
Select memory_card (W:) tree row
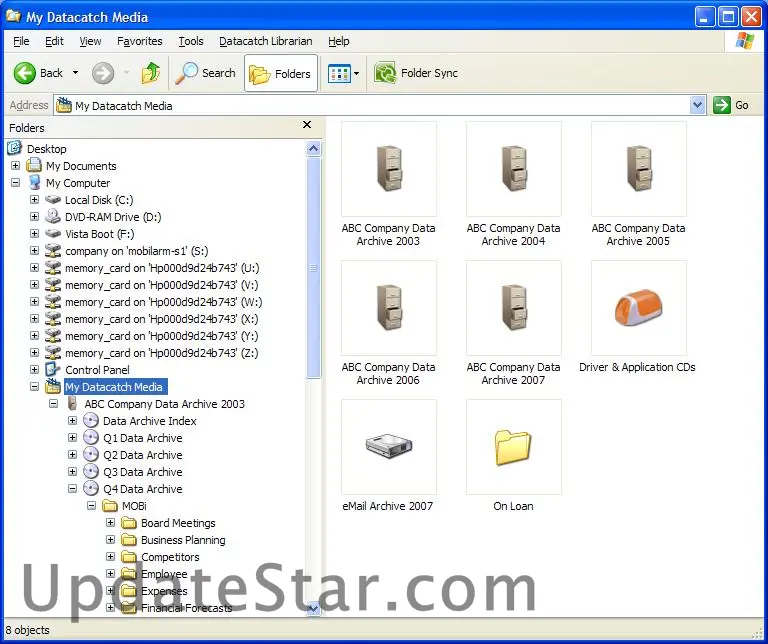[163, 302]
